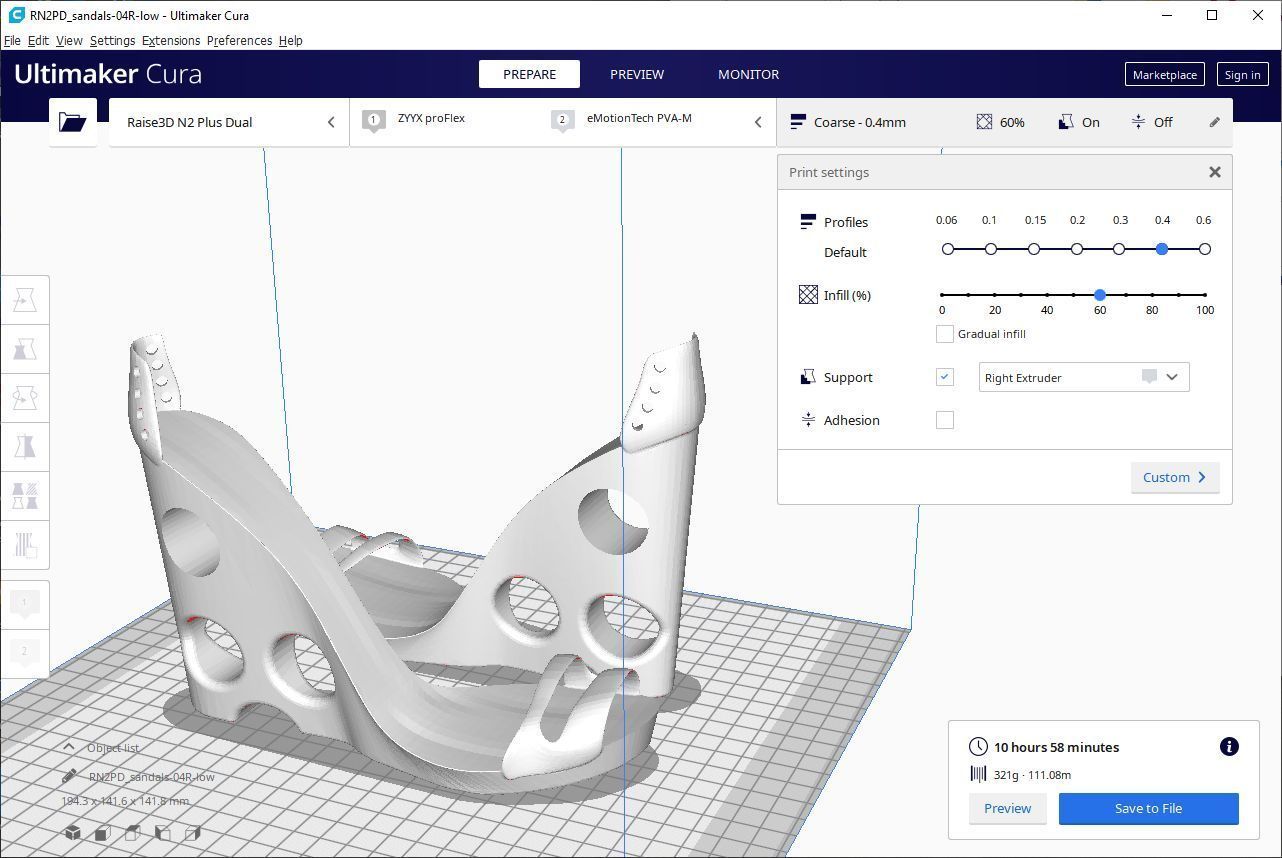Screen dimensions: 1282x858
Task: Open the Right Extruder support dropdown
Action: (1084, 377)
